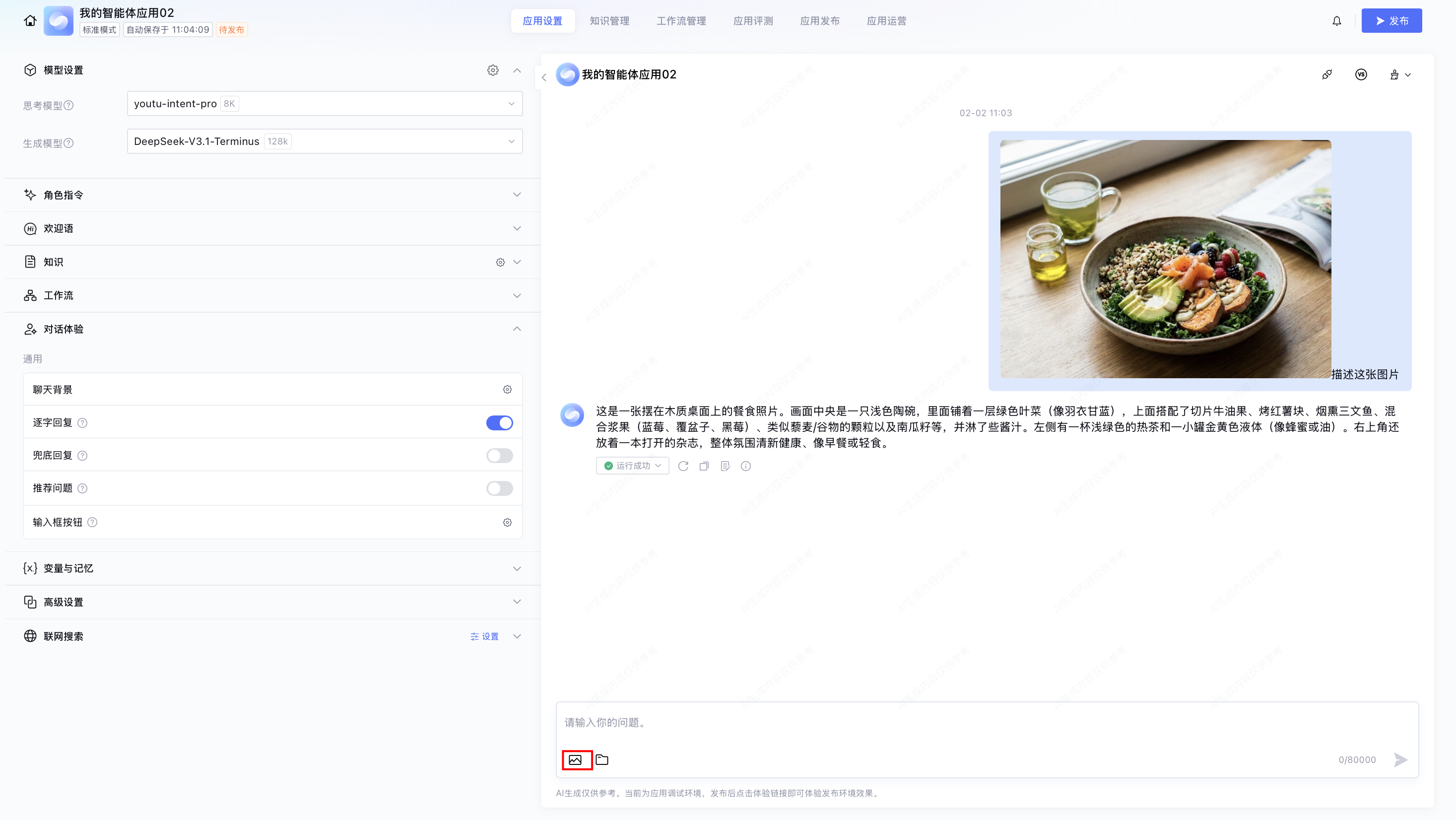Open the 应用评测 tab
The width and height of the screenshot is (1456, 820).
point(752,21)
